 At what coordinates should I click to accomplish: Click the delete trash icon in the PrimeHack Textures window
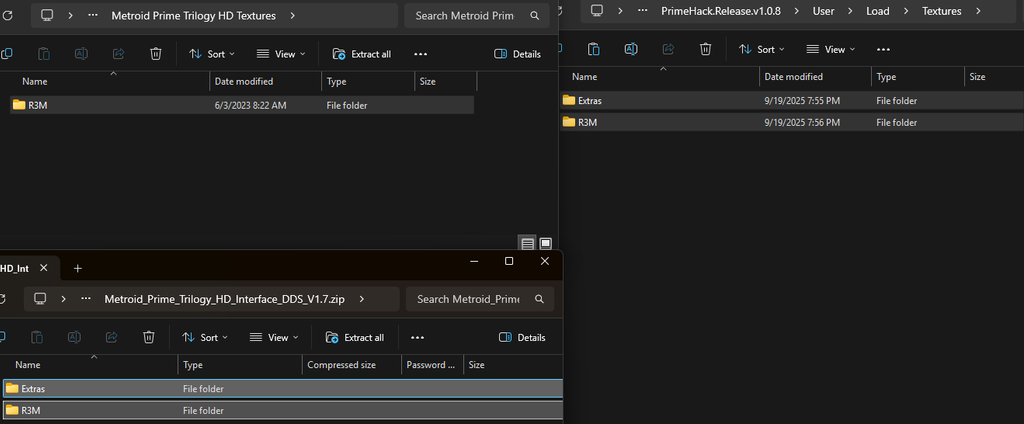point(705,49)
